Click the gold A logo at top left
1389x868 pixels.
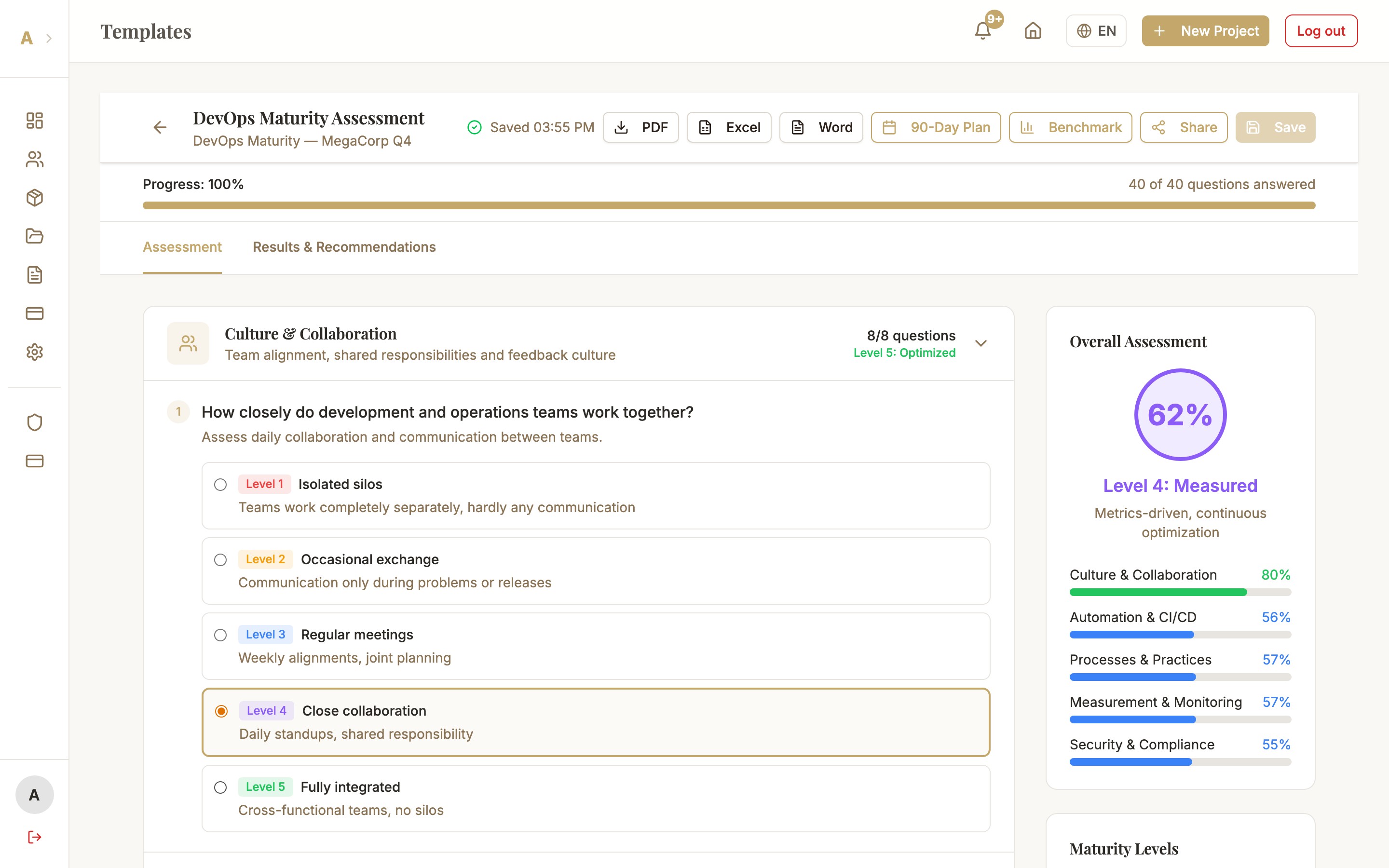click(x=27, y=39)
